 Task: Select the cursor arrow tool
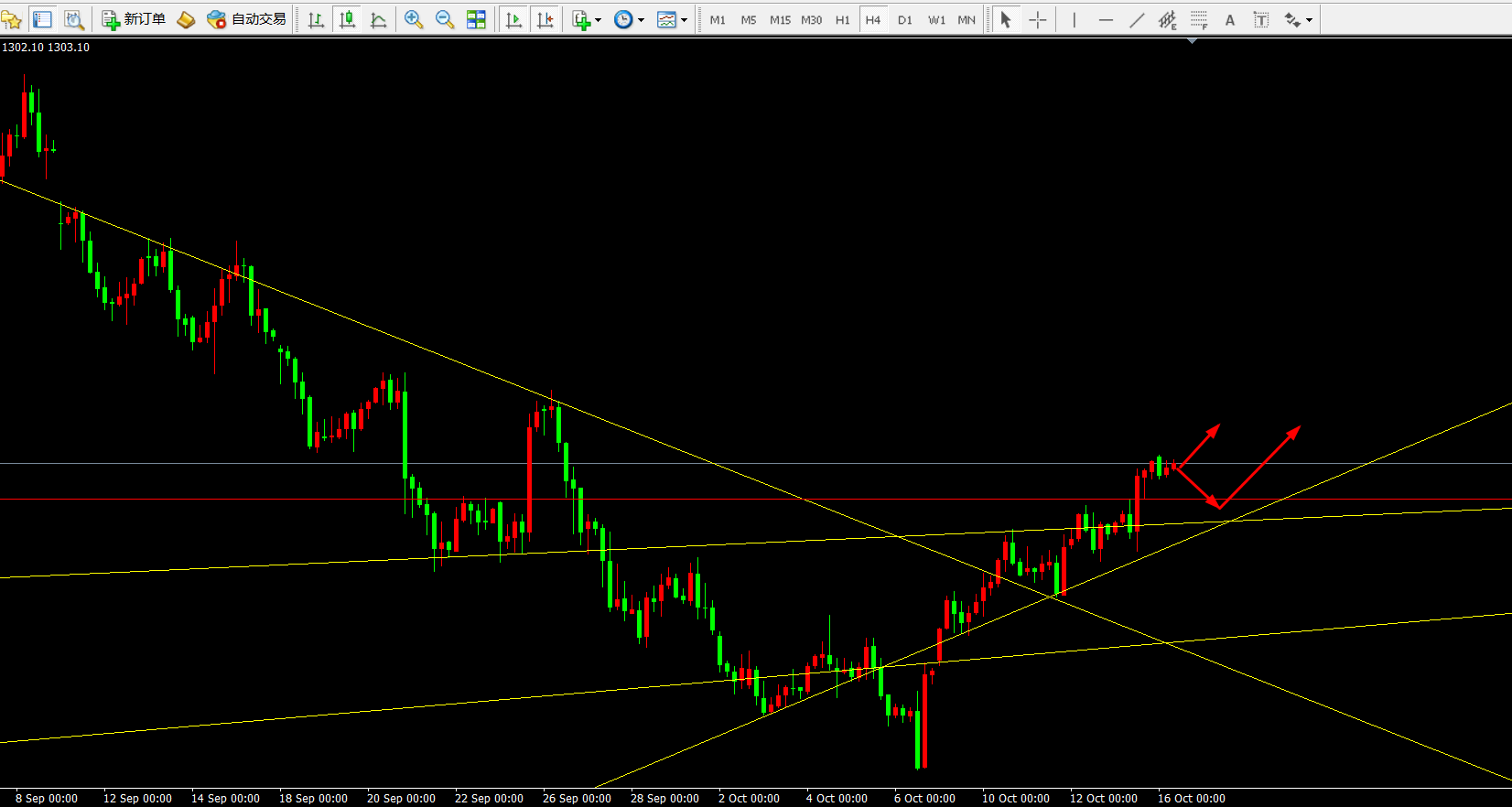[1006, 19]
